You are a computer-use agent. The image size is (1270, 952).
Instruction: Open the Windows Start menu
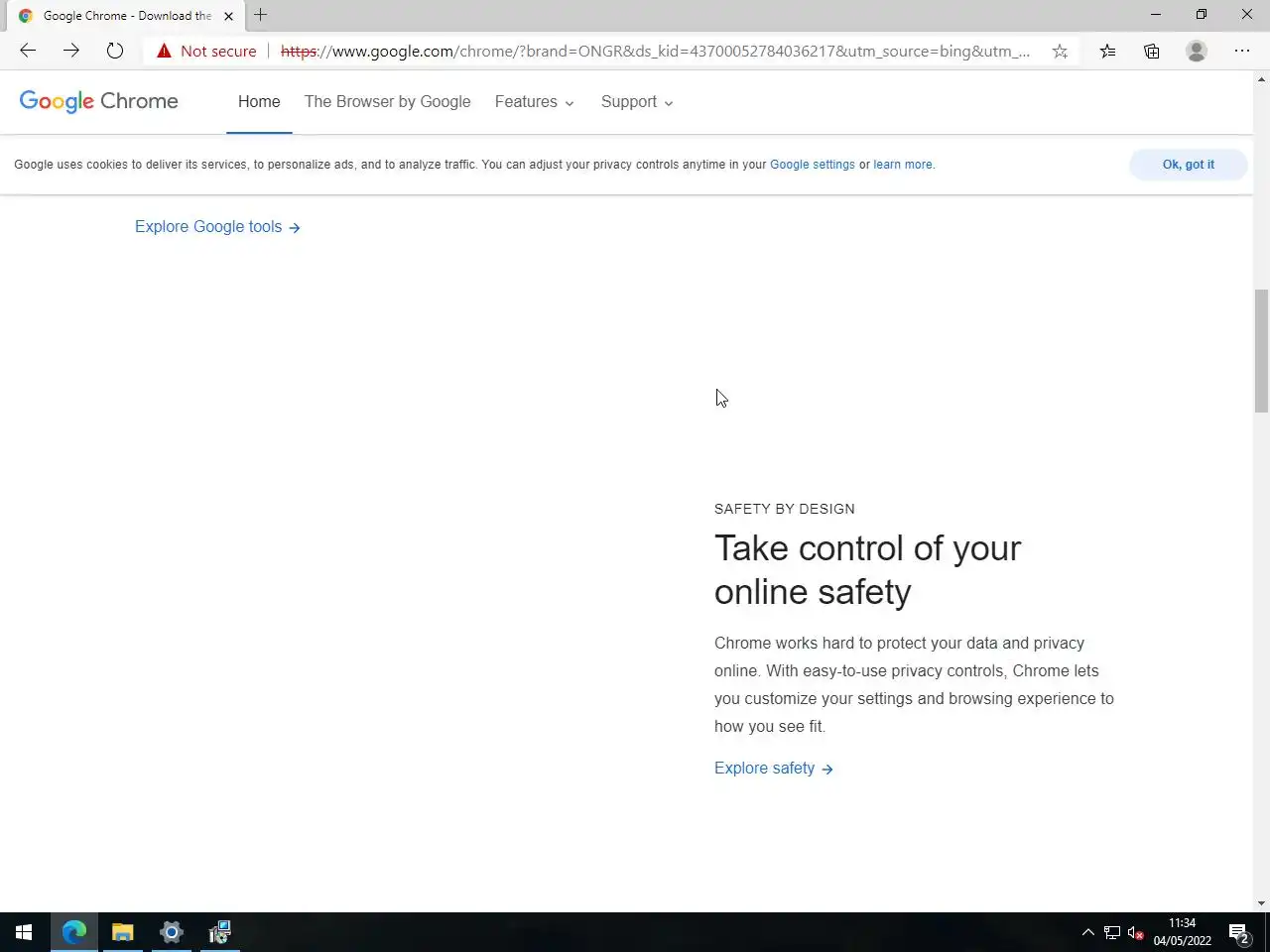click(24, 932)
